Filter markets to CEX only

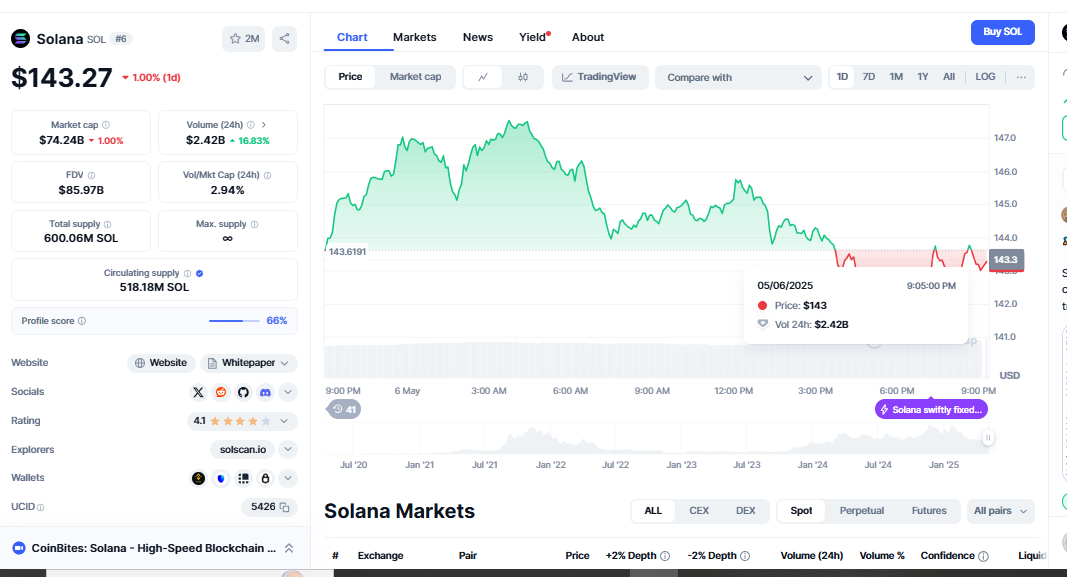click(699, 511)
